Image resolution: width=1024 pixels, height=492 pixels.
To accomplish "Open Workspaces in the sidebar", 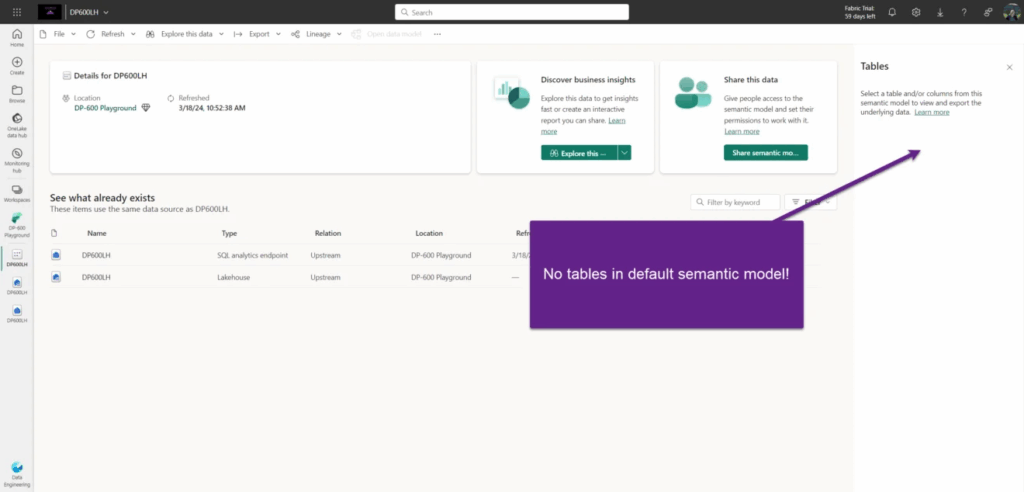I will tap(17, 193).
